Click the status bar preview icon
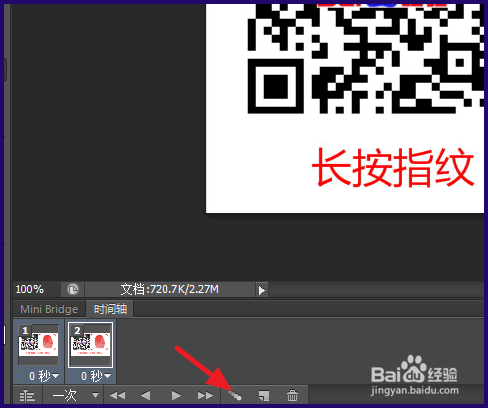This screenshot has width=488, height=408. coord(73,289)
